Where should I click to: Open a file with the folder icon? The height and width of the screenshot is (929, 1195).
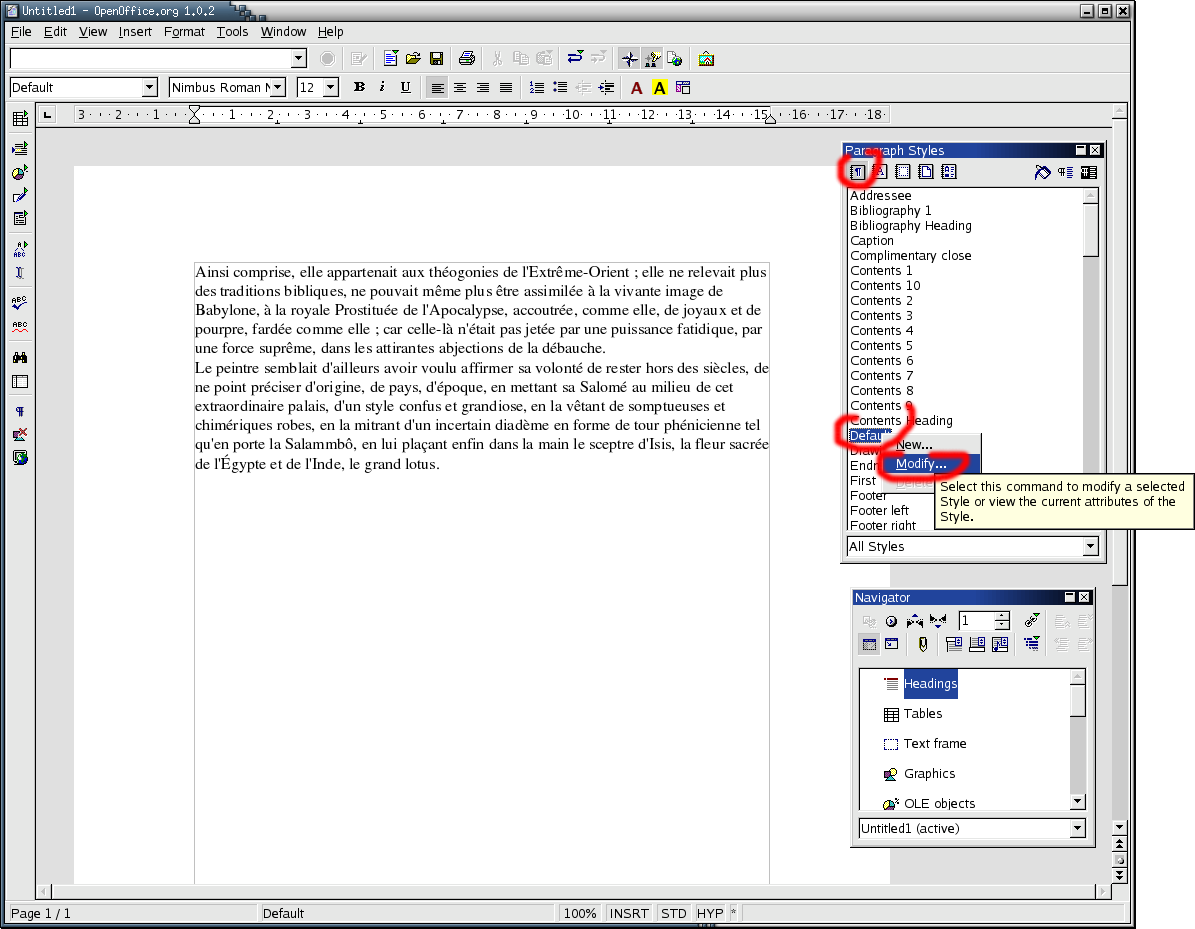(x=413, y=59)
